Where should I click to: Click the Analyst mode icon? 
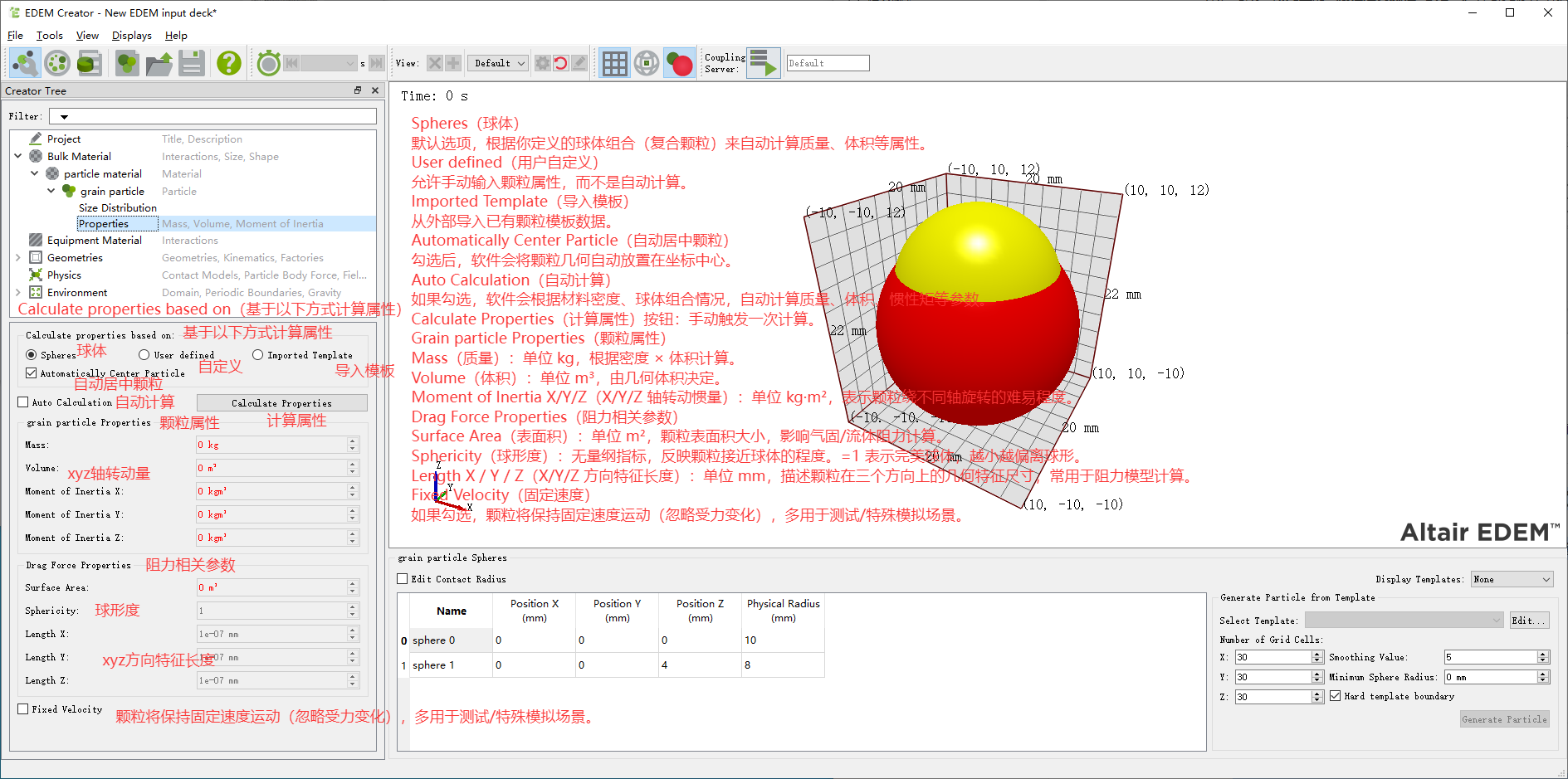pyautogui.click(x=89, y=63)
